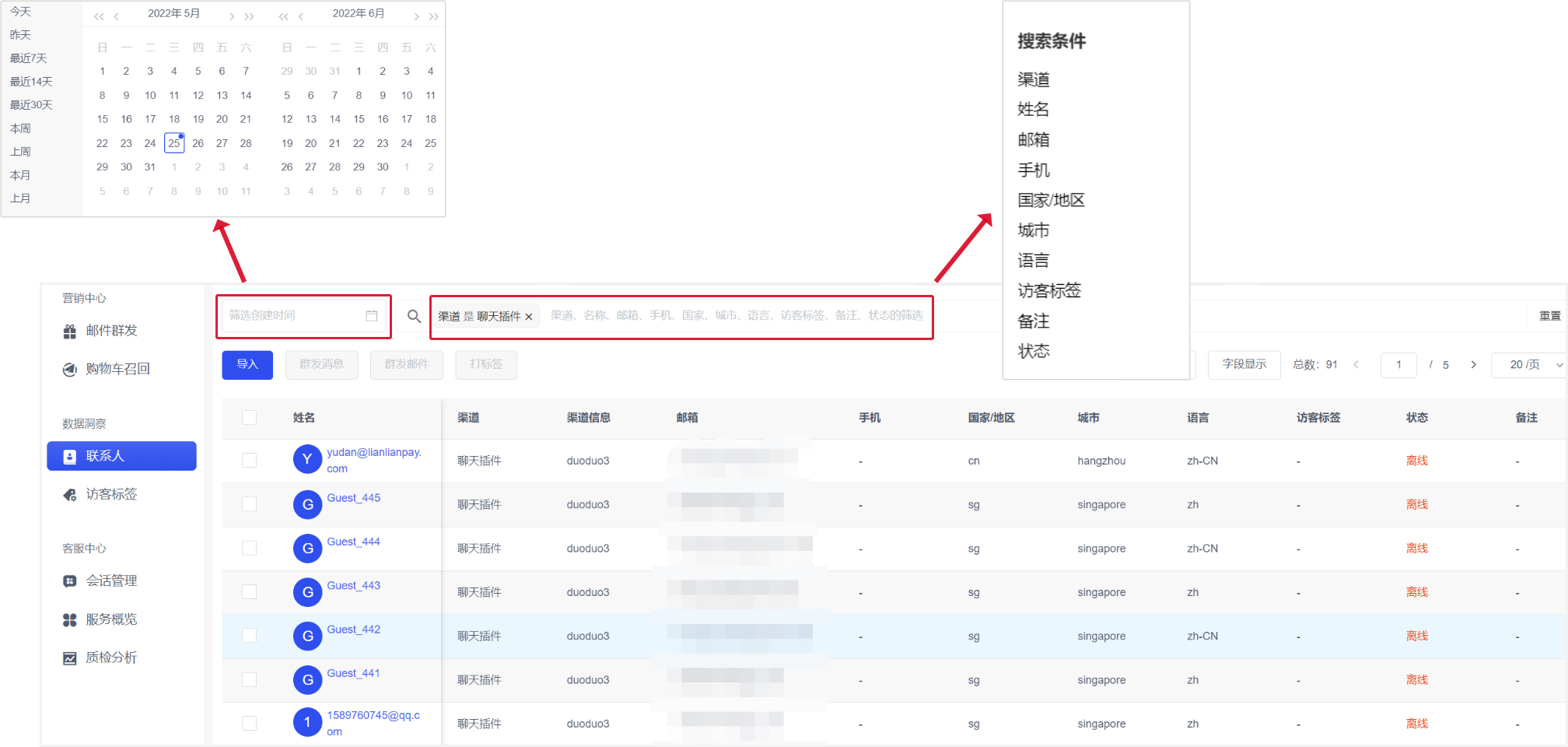Click the 重置 reset button
This screenshot has width=1568, height=747.
(1549, 316)
